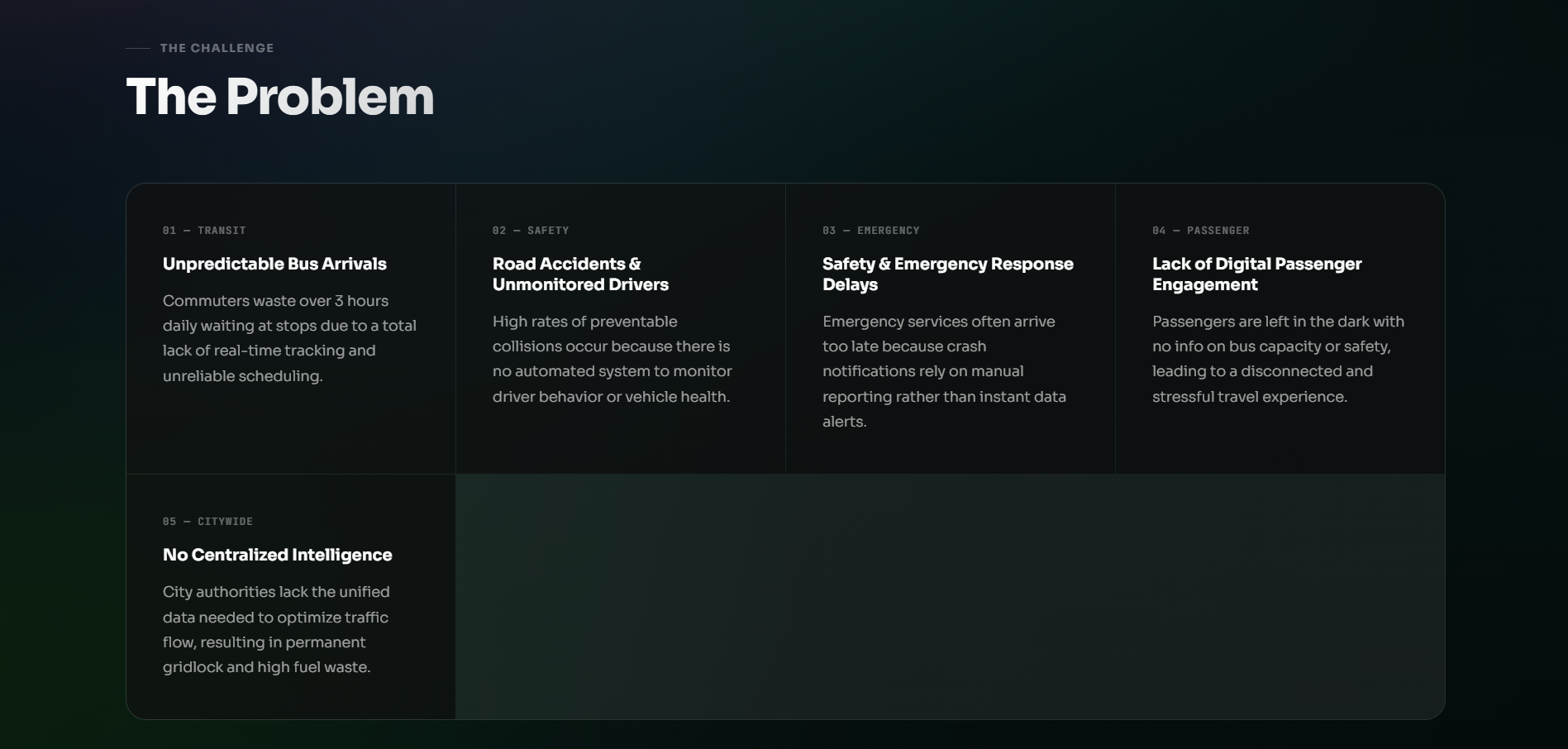Click the 'THE CHALLENGE' section label
The image size is (1568, 749).
coord(217,48)
